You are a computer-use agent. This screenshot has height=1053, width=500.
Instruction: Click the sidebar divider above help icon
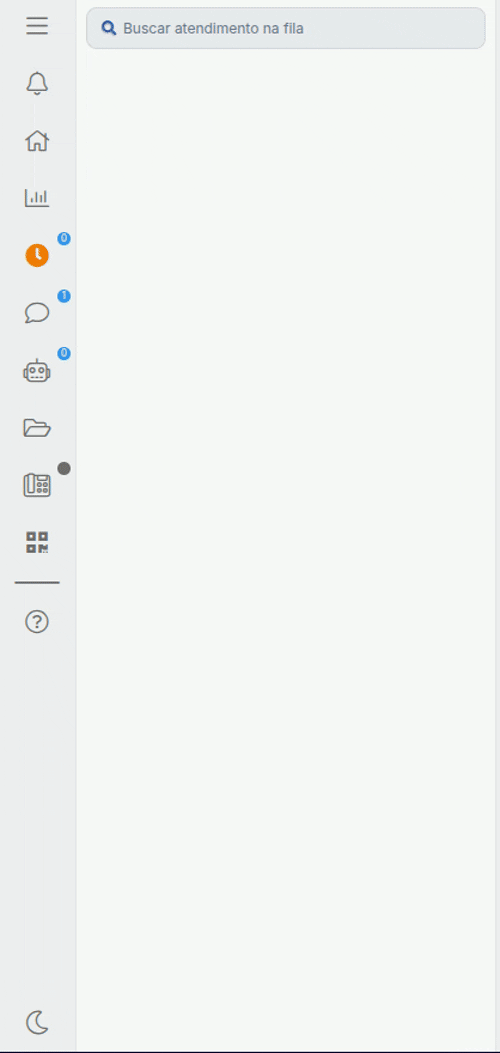37,582
